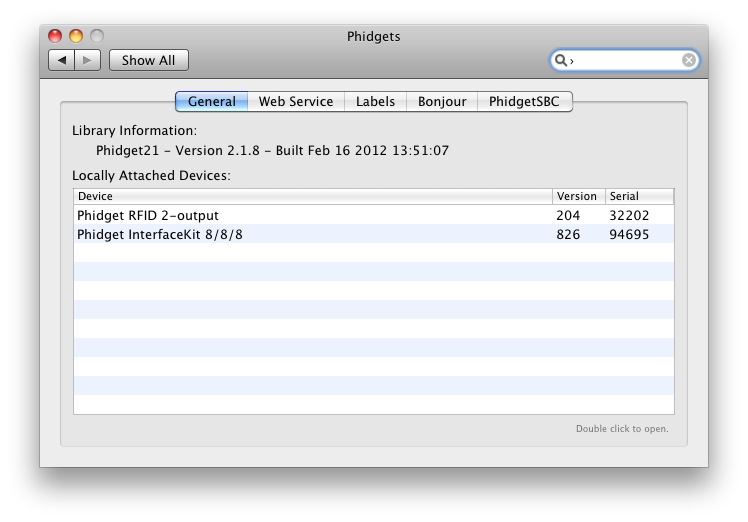Screen dimensions: 748x522
Task: Click the Locally Attached Devices label
Action: click(x=151, y=175)
